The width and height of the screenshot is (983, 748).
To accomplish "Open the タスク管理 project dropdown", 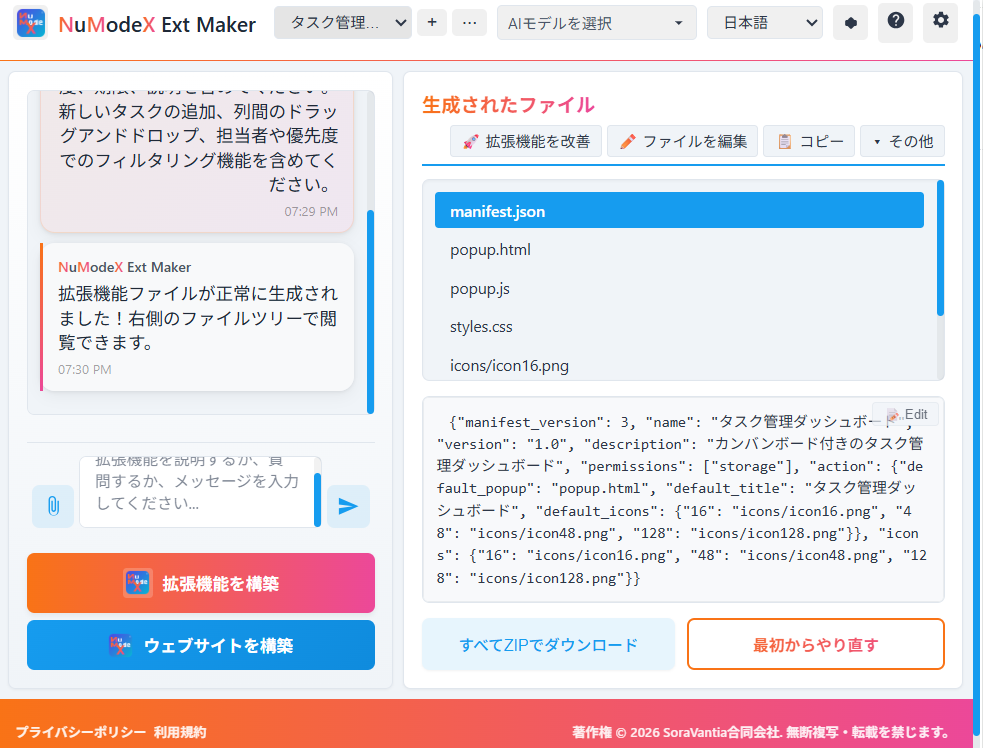I will 342,22.
